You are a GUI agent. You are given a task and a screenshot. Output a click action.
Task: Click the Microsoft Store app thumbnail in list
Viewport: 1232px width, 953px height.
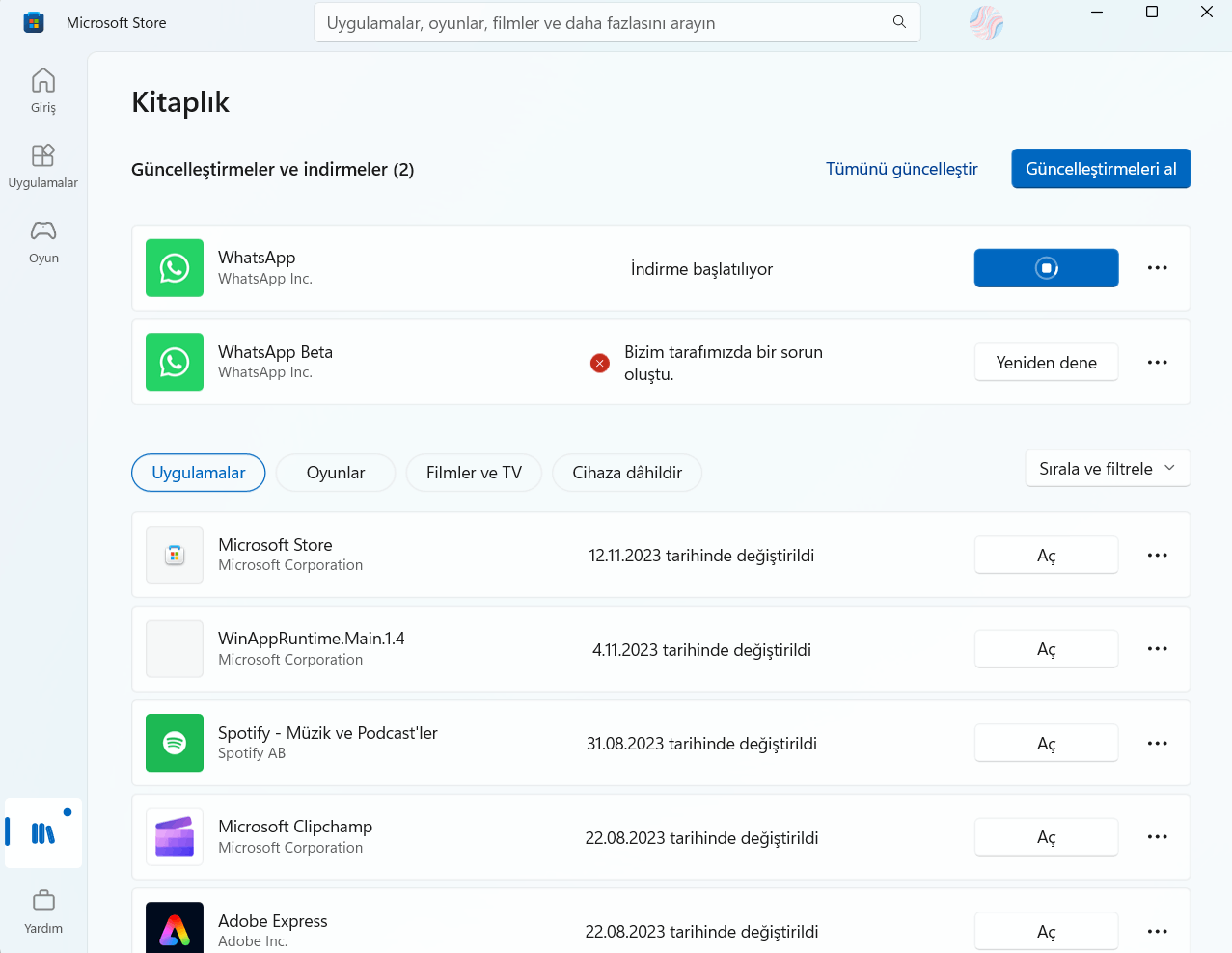pos(175,555)
